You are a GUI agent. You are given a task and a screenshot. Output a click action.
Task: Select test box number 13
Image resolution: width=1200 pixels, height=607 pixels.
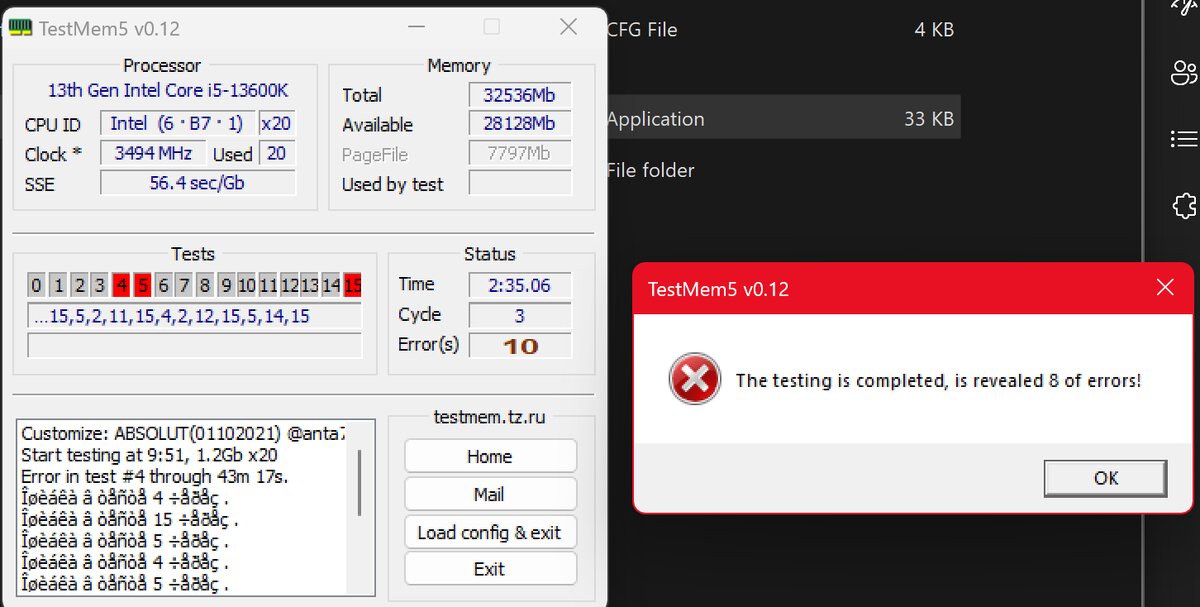pyautogui.click(x=310, y=285)
